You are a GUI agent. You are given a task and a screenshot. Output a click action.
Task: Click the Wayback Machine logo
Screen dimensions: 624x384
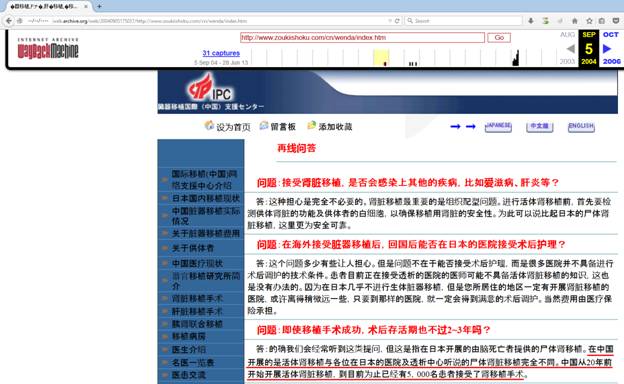(48, 49)
